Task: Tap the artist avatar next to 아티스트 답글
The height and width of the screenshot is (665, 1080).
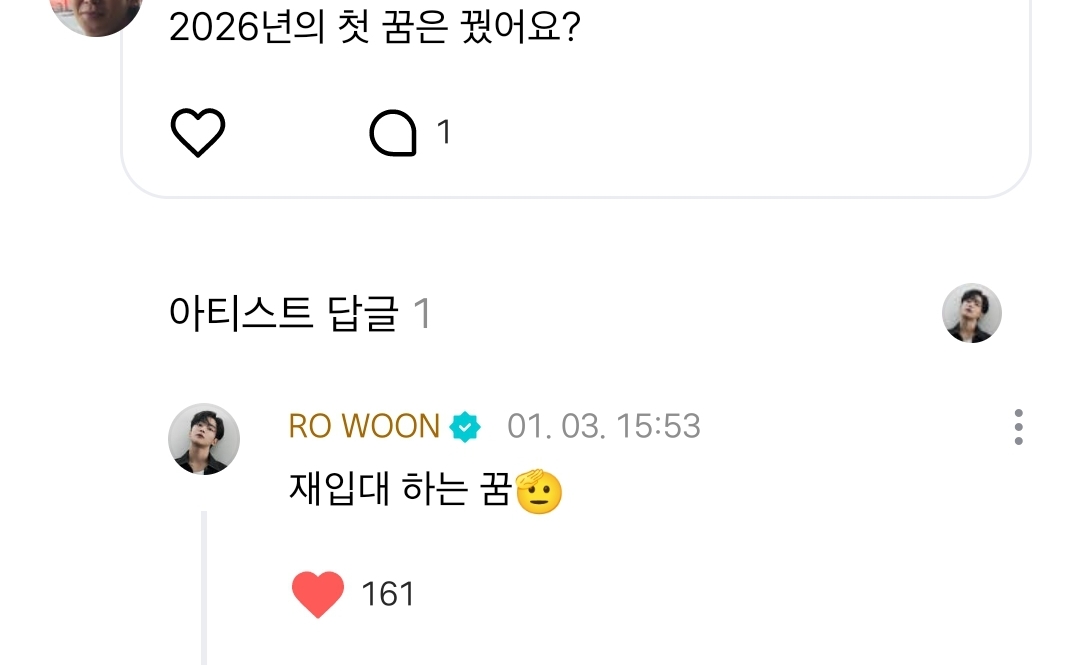Action: point(972,313)
